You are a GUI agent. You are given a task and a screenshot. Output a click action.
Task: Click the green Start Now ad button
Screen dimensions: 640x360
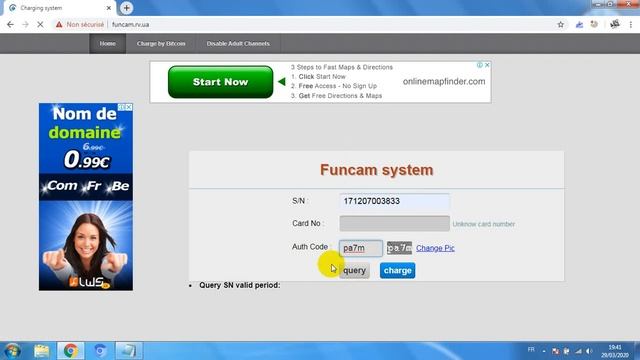pos(220,82)
